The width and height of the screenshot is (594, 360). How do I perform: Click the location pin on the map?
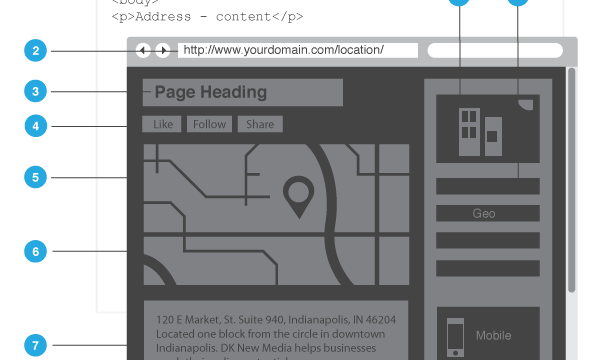[x=299, y=196]
